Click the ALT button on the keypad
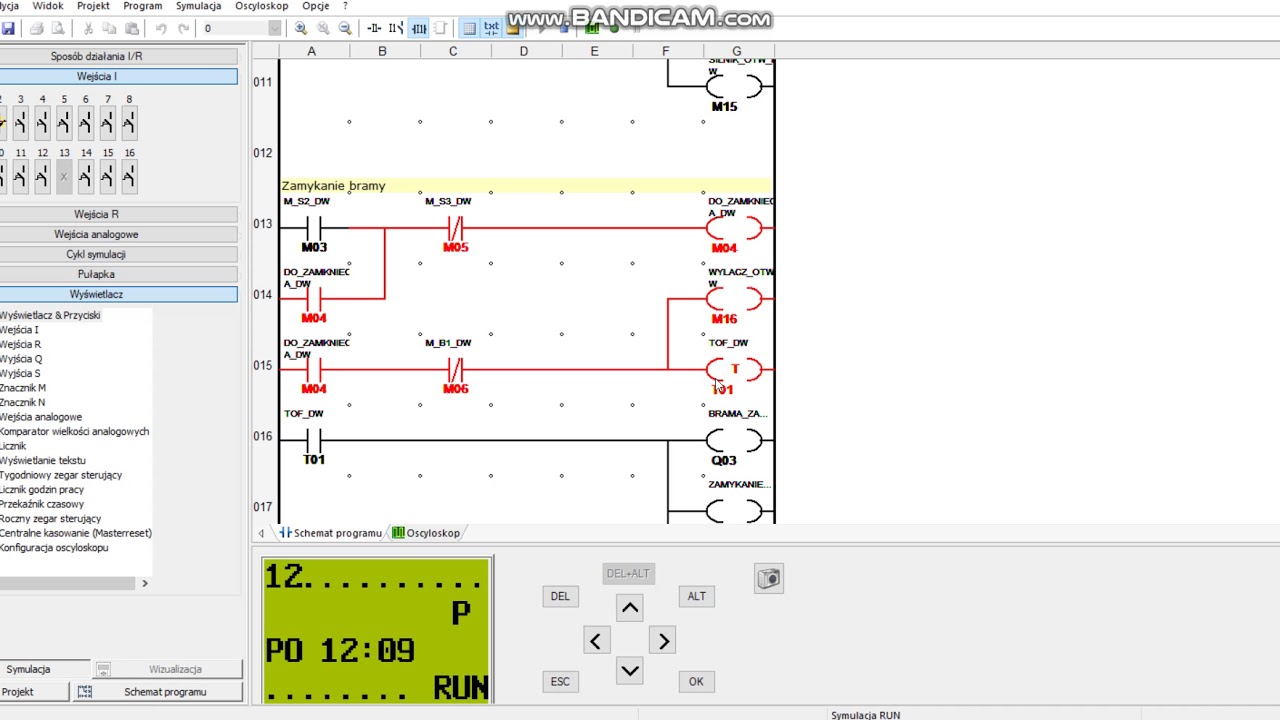Screen dimensions: 1280x720 click(x=696, y=596)
